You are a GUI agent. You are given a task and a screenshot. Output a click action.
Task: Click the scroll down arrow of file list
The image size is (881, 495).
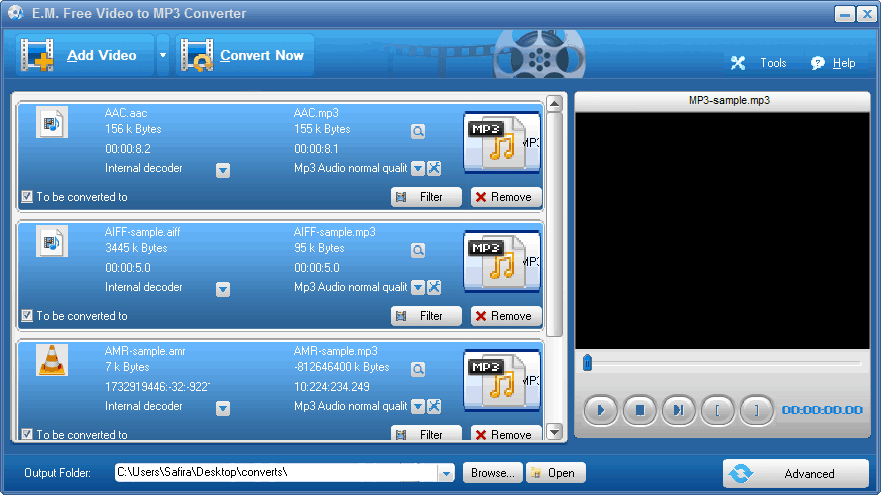tap(555, 432)
